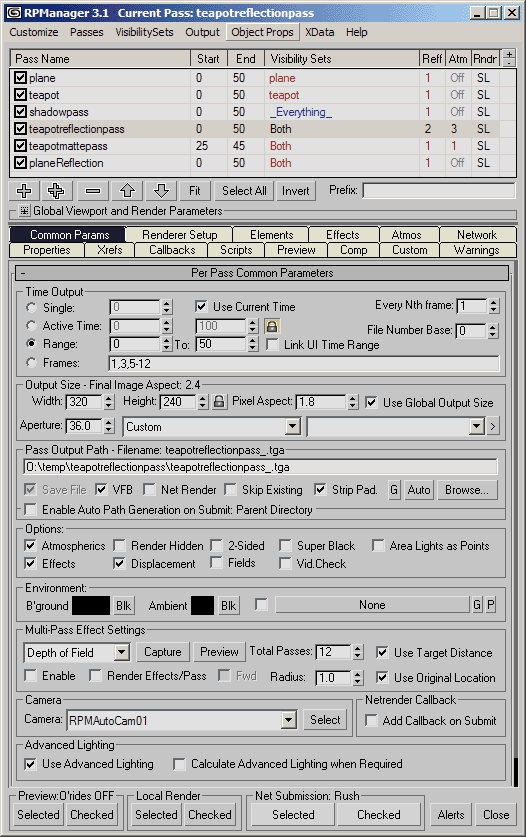Viewport: 526px width, 837px height.
Task: Open the Custom output size preset dropdown
Action: pos(293,427)
